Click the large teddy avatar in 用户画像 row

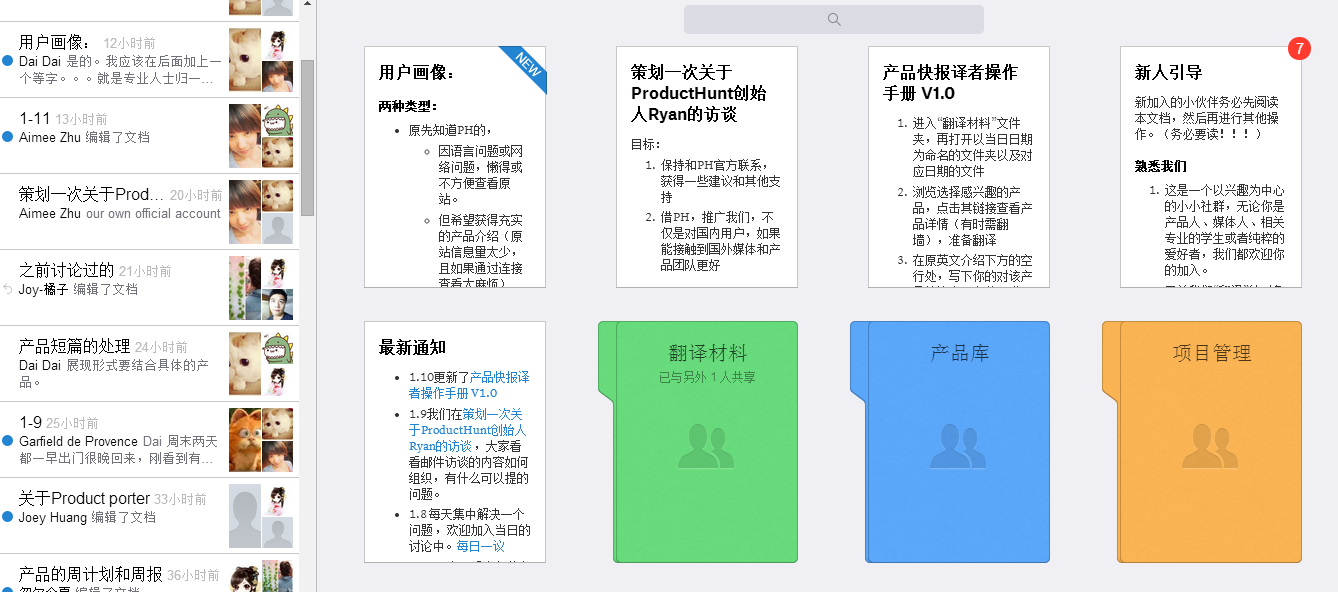coord(244,60)
